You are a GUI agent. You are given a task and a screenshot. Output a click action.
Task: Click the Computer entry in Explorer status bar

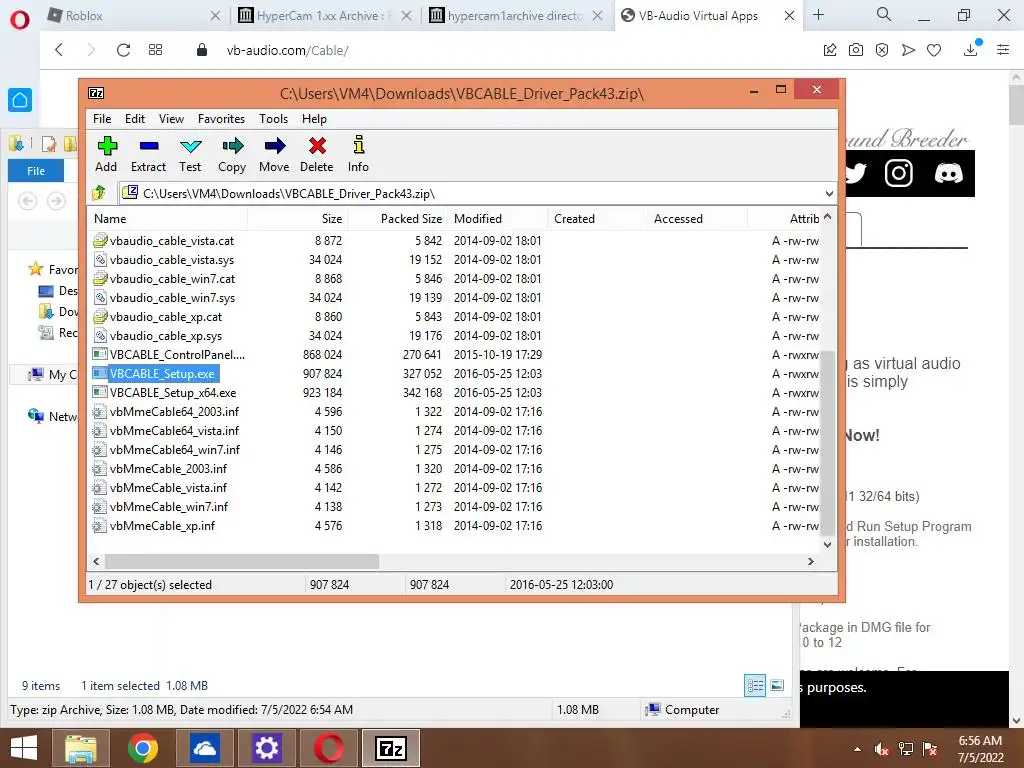(x=682, y=710)
